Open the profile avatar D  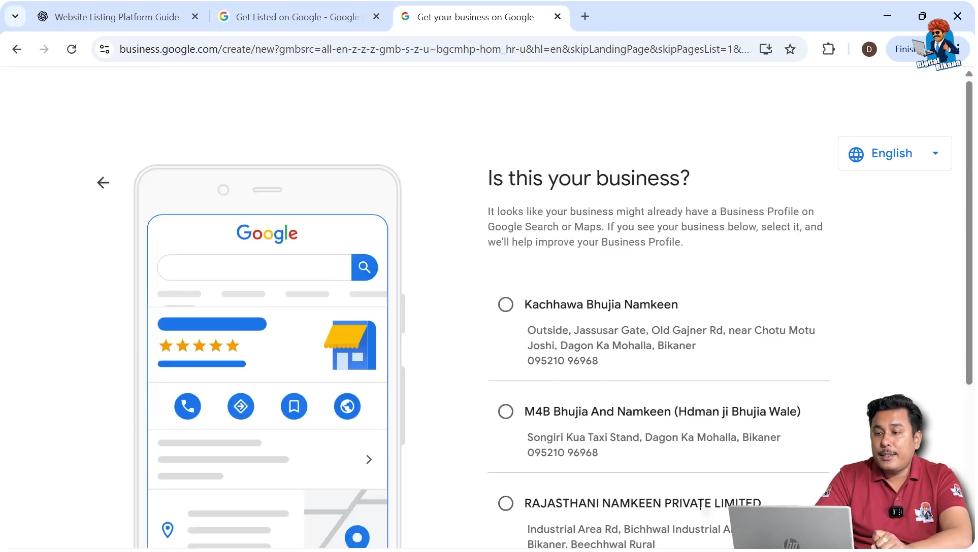869,49
